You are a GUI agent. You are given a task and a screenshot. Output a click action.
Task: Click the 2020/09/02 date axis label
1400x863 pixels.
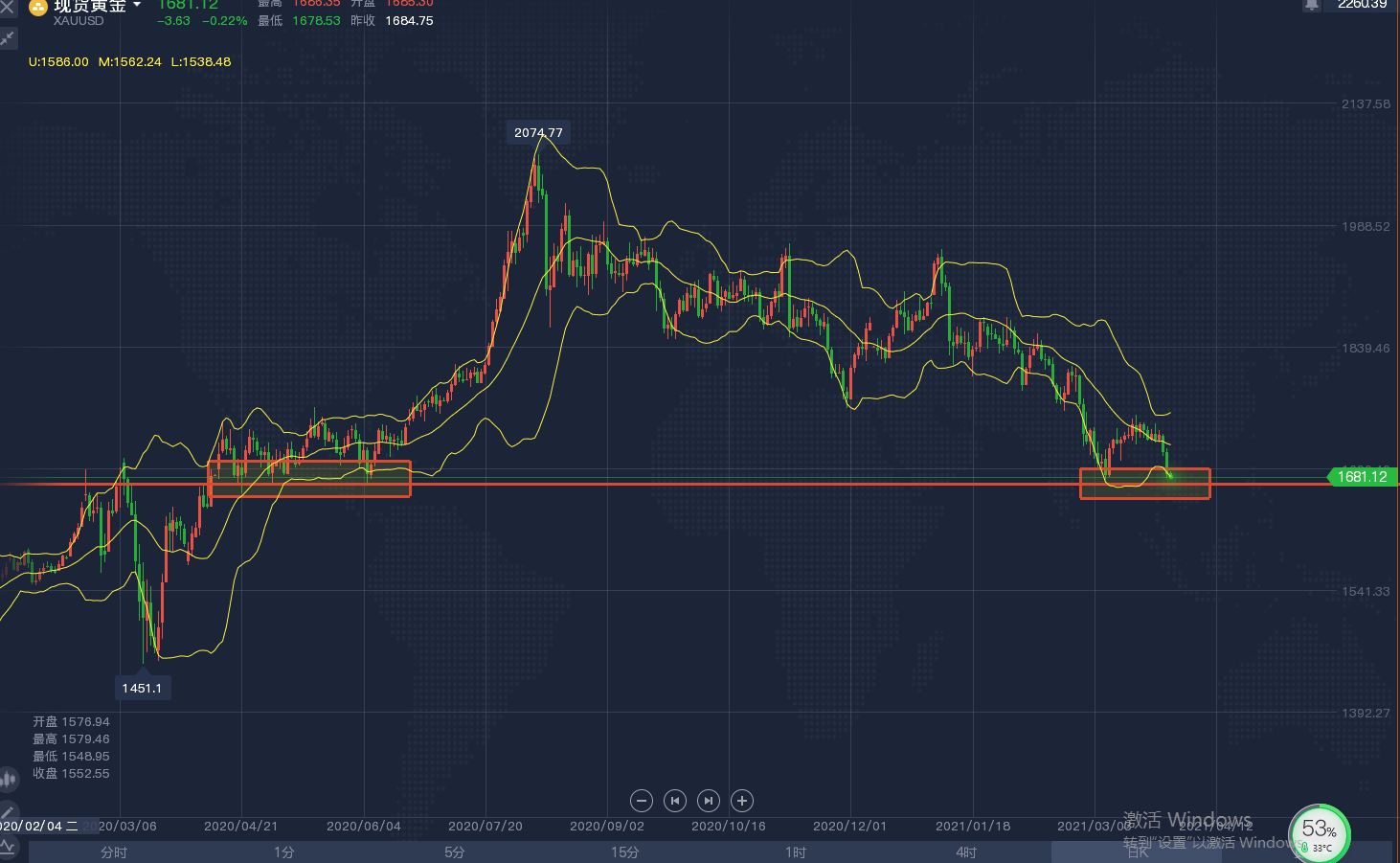click(x=607, y=827)
